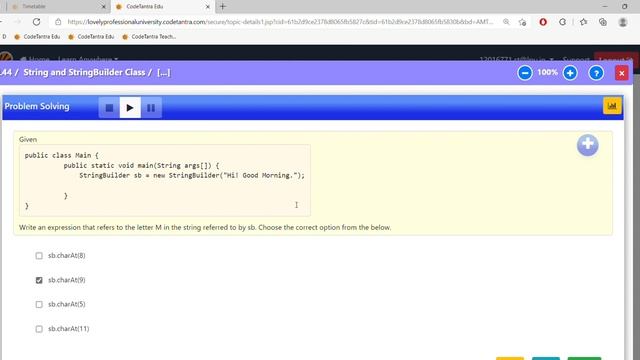Click the site info lock icon in address bar
This screenshot has width=640, height=360.
[58, 22]
